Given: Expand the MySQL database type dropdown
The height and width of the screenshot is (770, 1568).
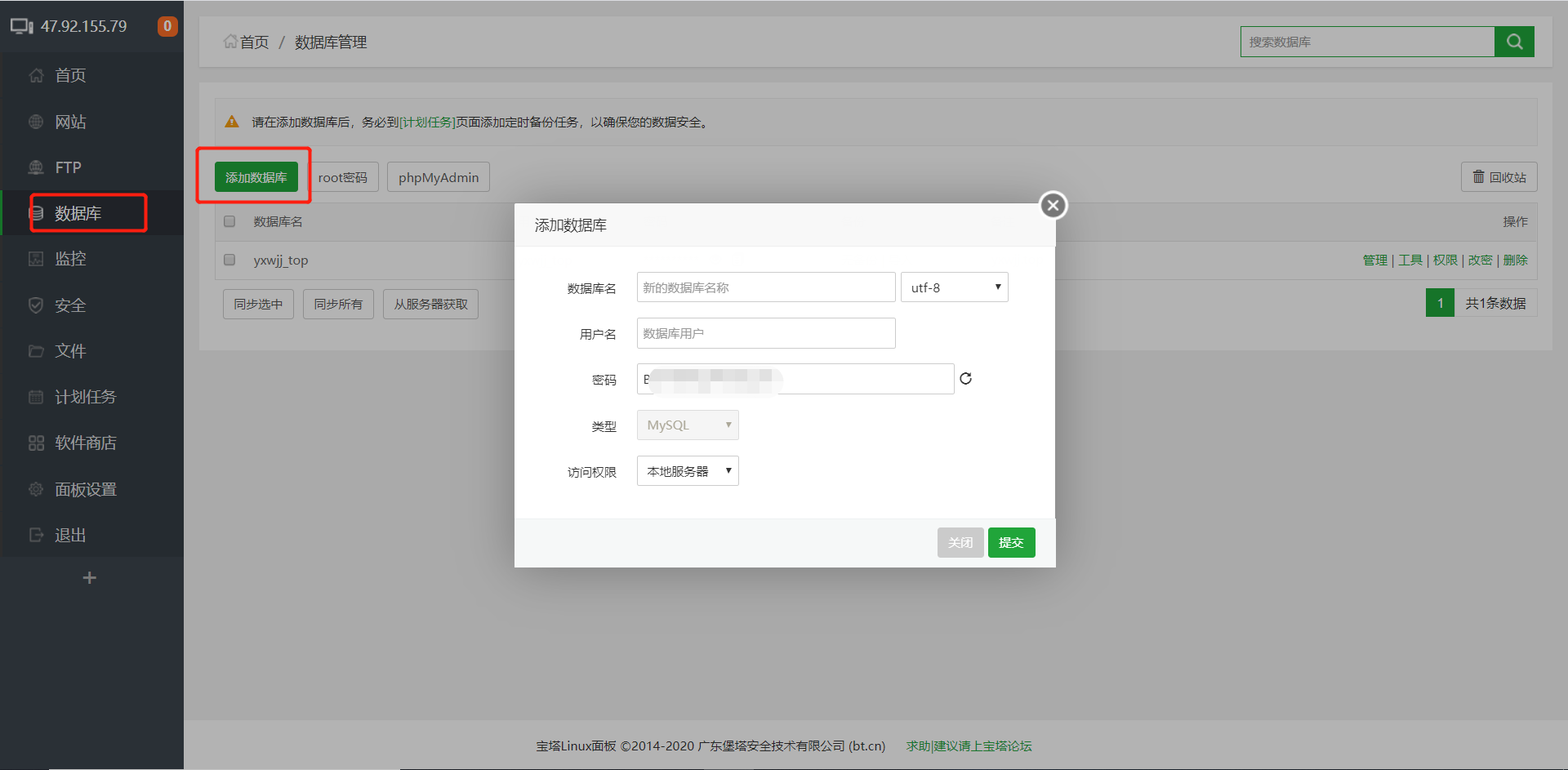Looking at the screenshot, I should coord(687,425).
